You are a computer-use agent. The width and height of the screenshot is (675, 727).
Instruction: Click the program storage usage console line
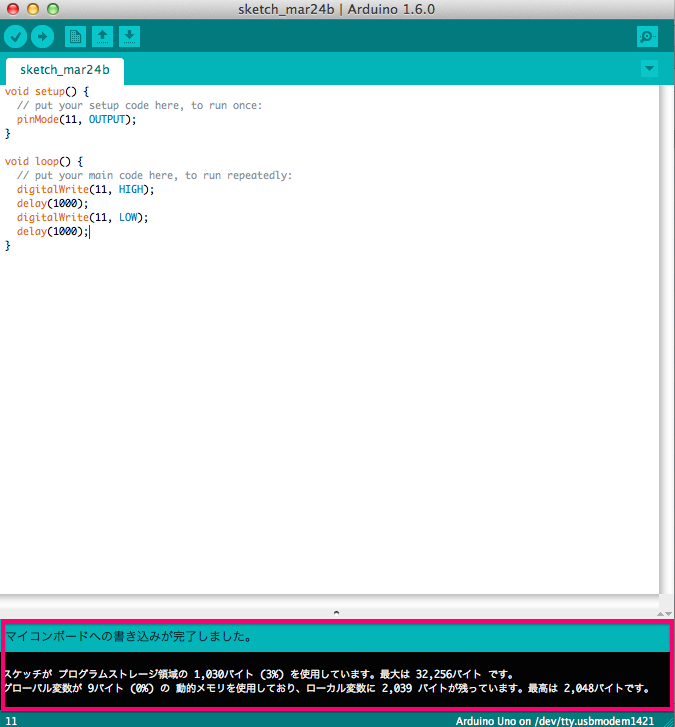(259, 674)
